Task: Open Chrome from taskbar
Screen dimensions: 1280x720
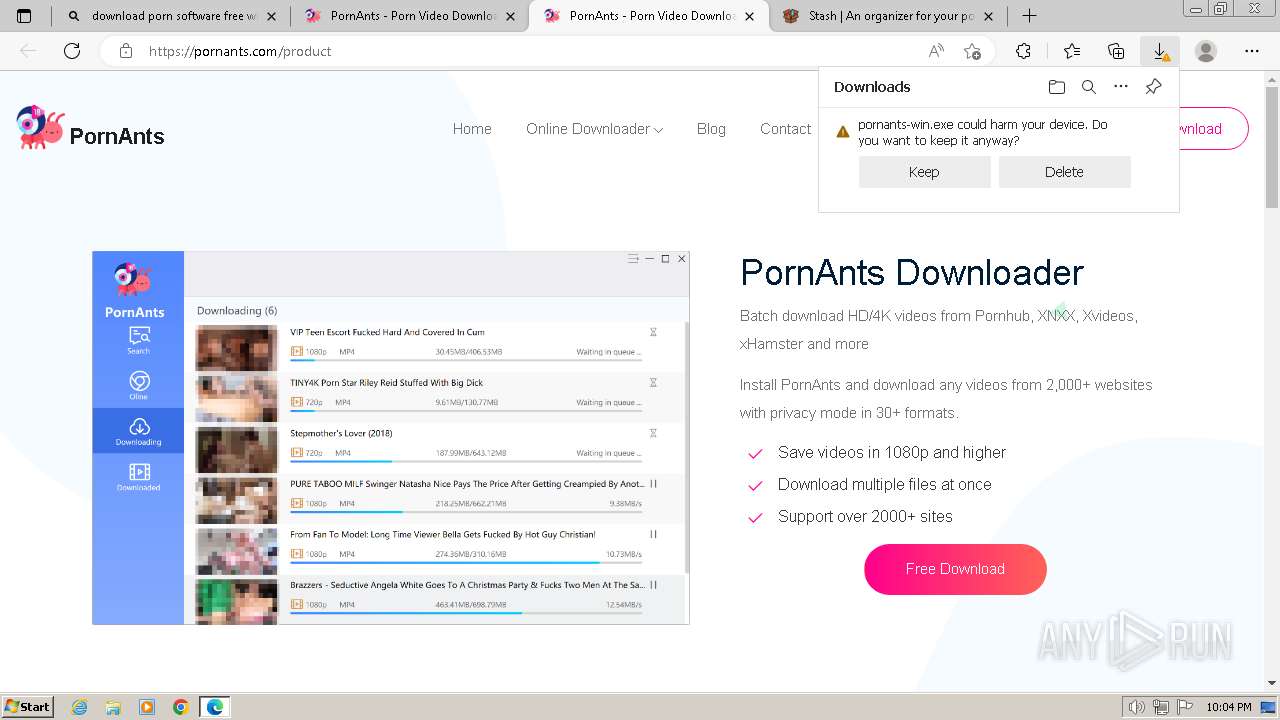Action: tap(180, 707)
